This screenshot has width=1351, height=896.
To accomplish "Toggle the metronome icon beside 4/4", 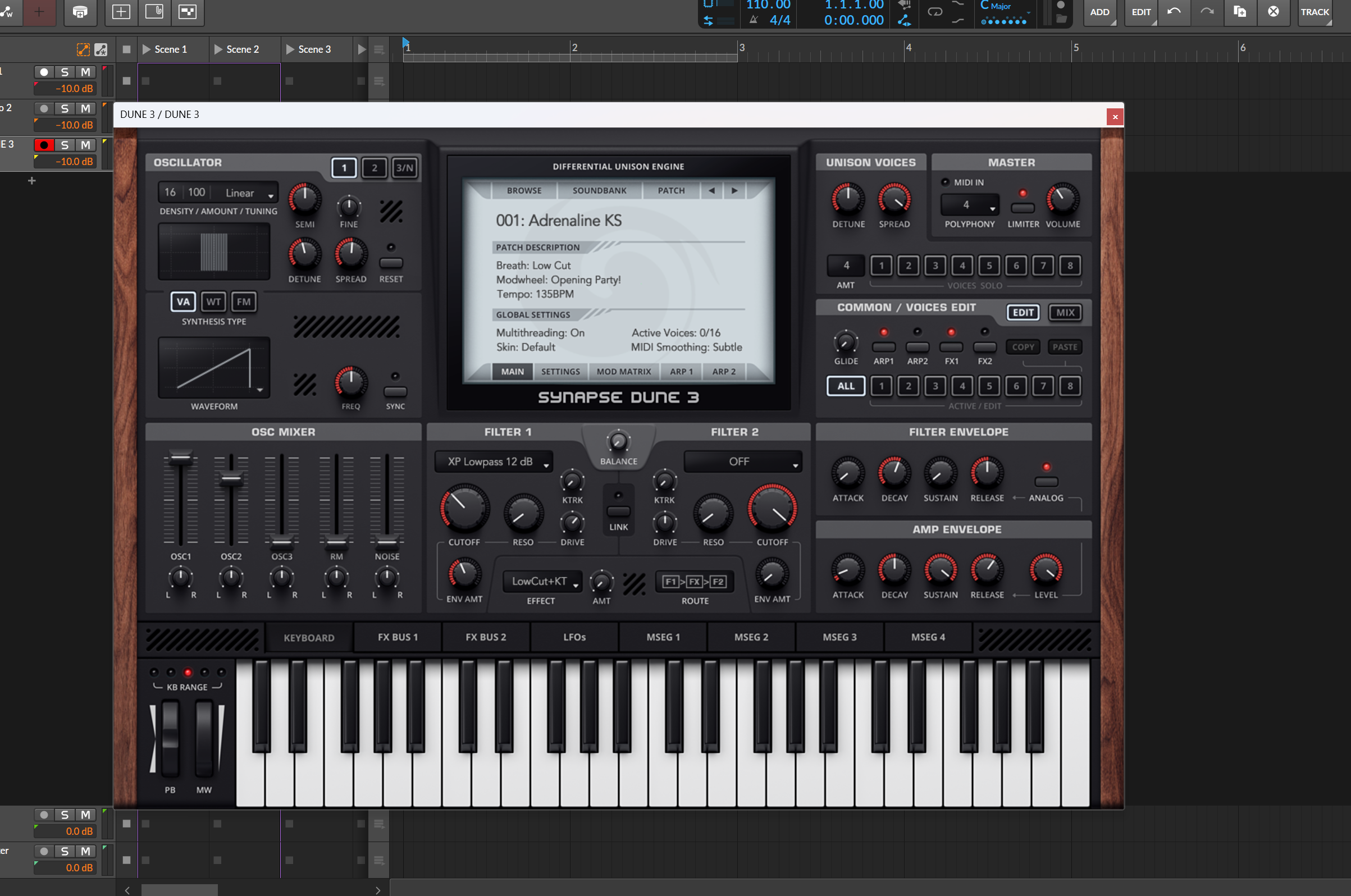I will tap(754, 20).
